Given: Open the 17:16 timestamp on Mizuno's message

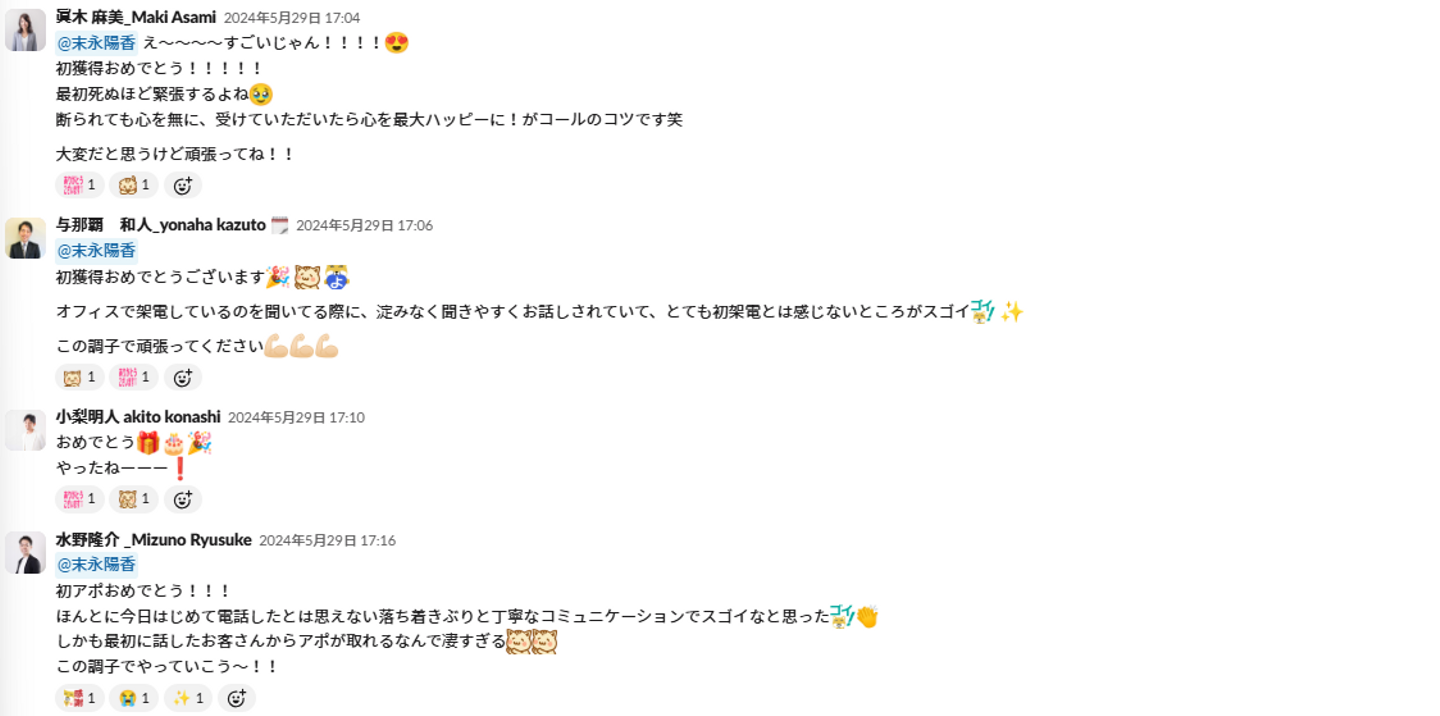Looking at the screenshot, I should click(327, 540).
